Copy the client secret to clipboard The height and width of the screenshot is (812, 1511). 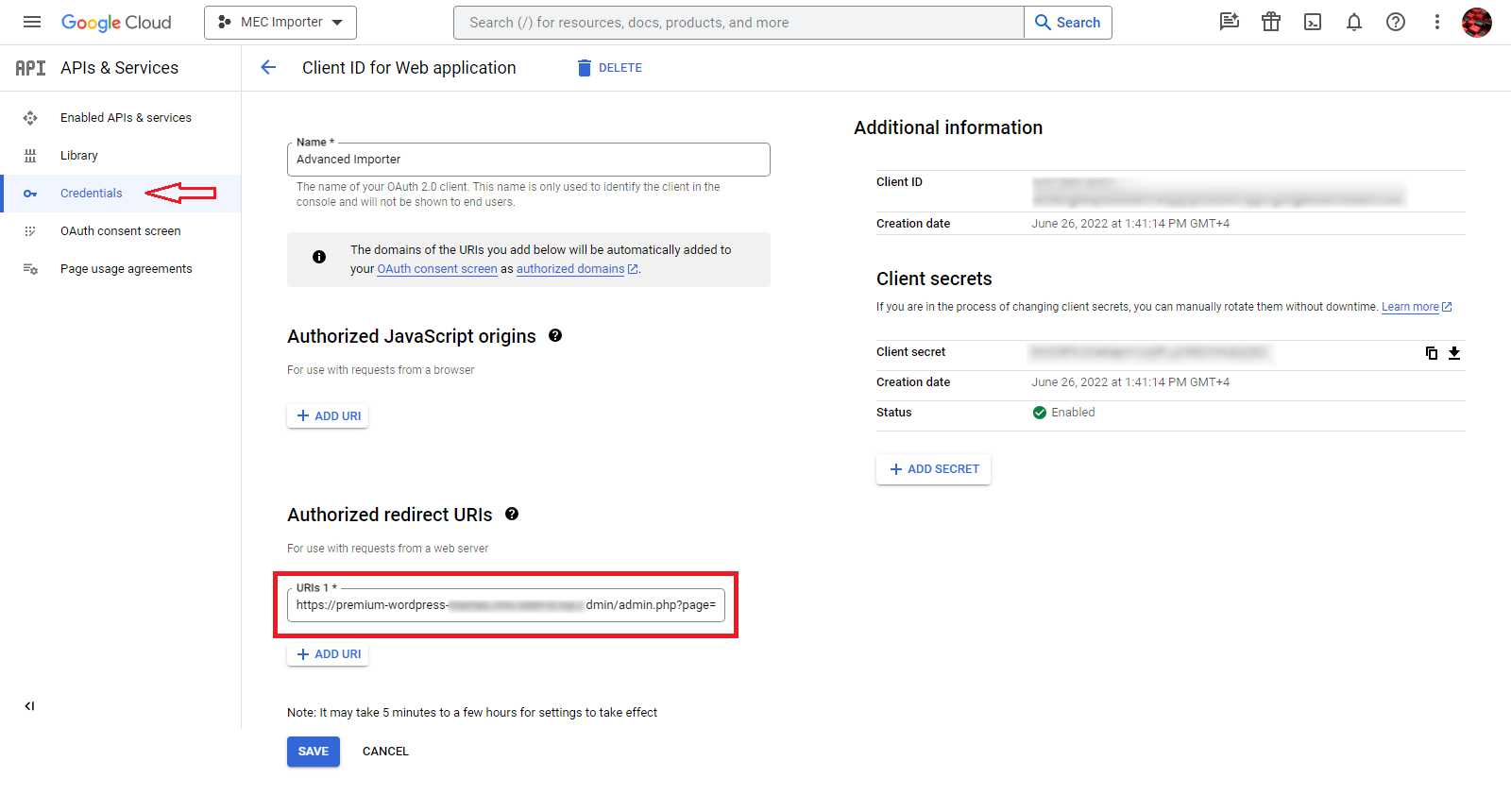(x=1432, y=352)
